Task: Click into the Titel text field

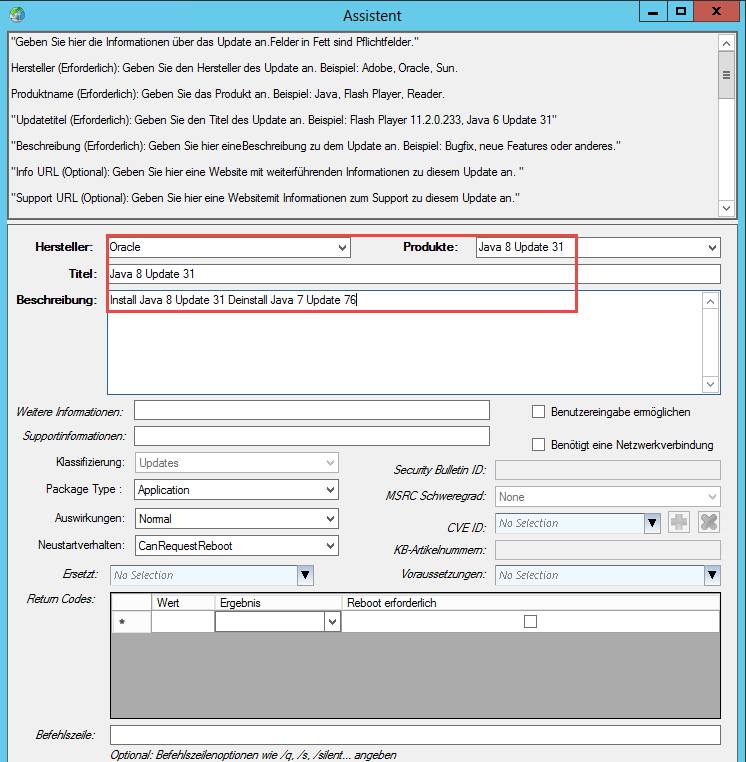Action: coord(414,274)
